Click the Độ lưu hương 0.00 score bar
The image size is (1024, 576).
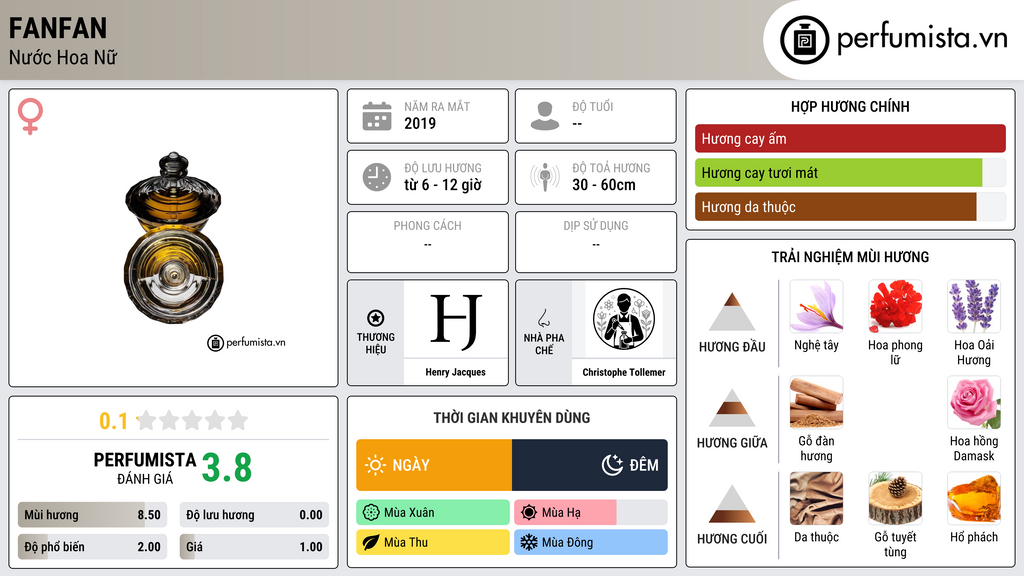(x=254, y=515)
